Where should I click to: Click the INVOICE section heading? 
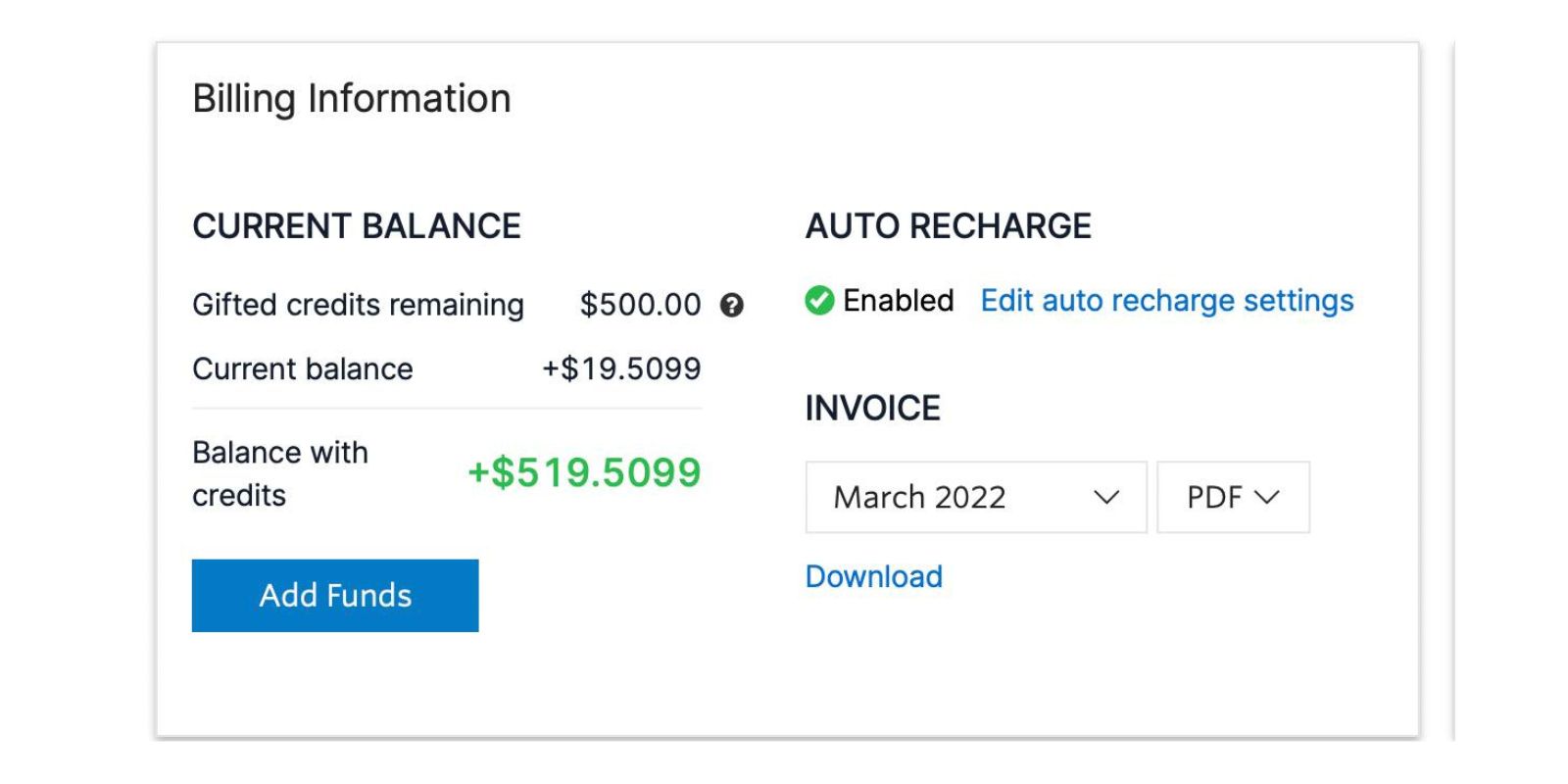tap(873, 409)
